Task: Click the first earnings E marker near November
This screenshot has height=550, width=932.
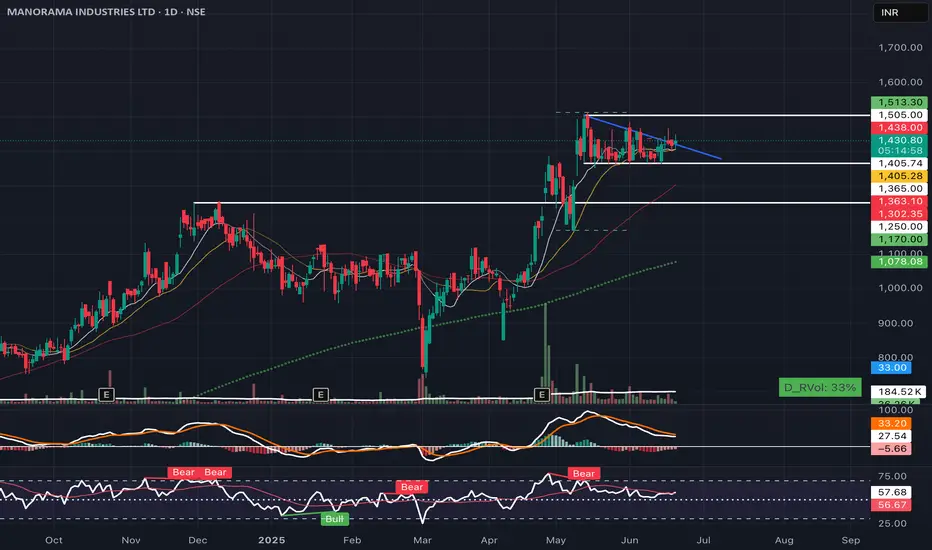Action: click(x=106, y=394)
